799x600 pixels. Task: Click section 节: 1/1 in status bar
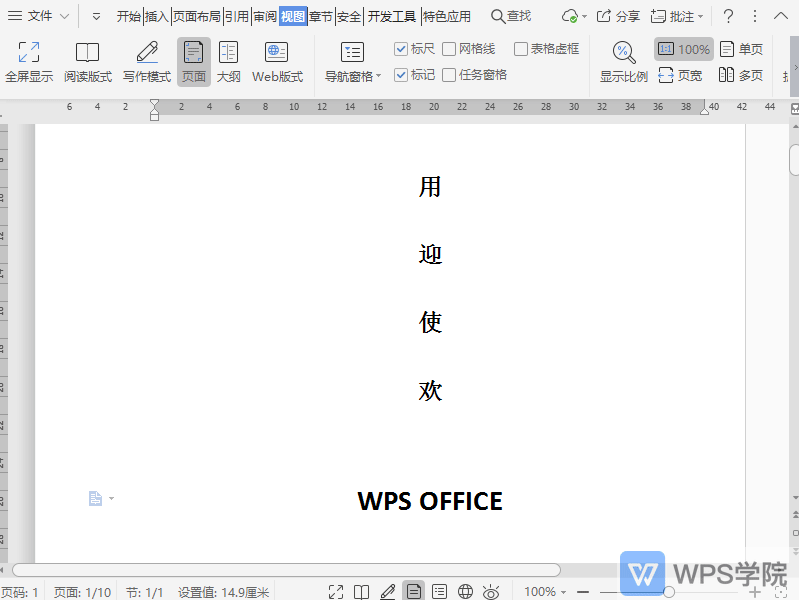(x=144, y=592)
